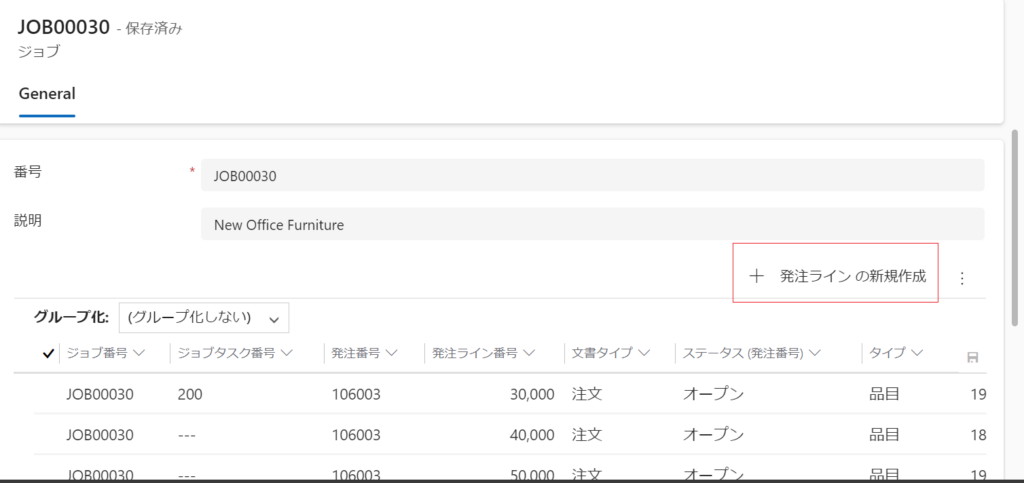Expand the ジョブタスク番号 column sort menu

click(x=286, y=353)
